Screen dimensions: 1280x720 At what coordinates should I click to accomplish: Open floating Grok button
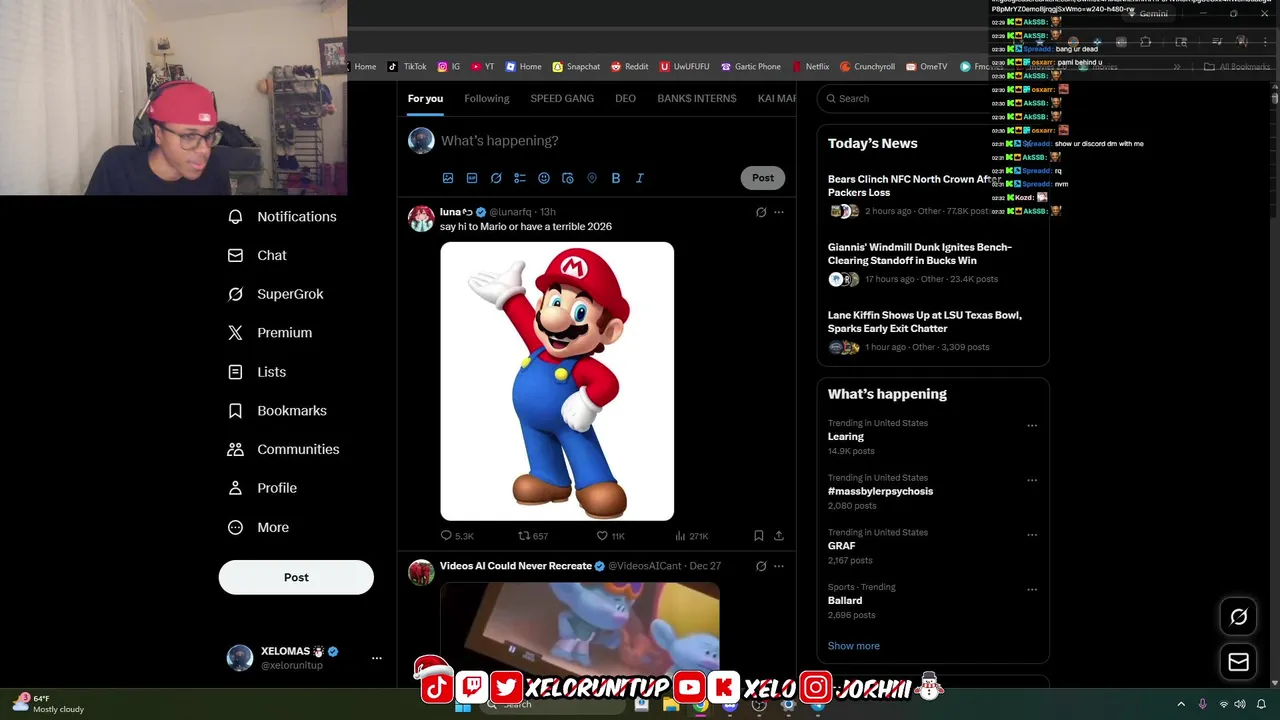click(1238, 617)
